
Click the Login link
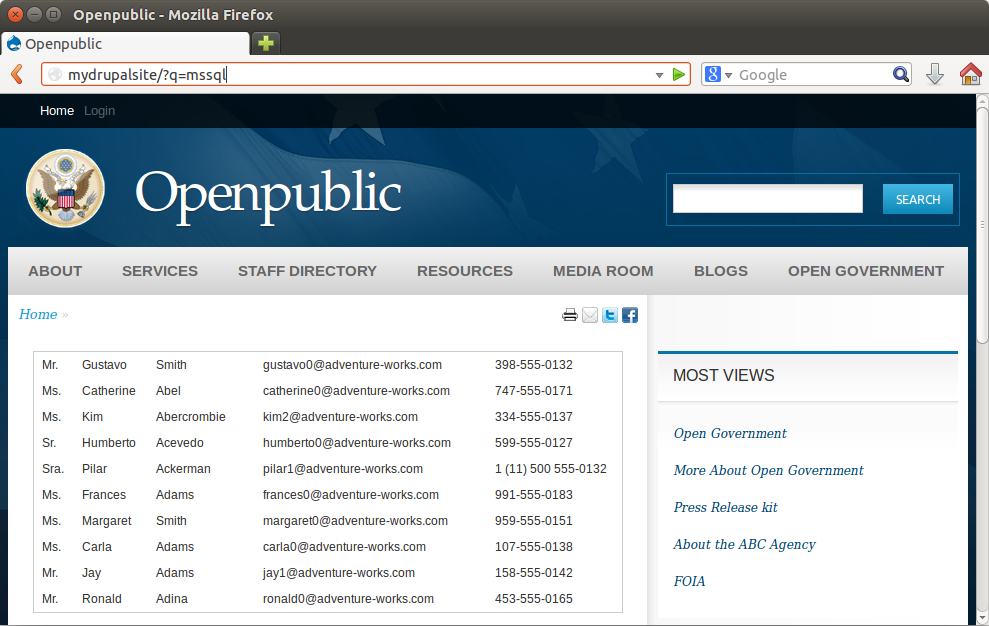pyautogui.click(x=100, y=110)
